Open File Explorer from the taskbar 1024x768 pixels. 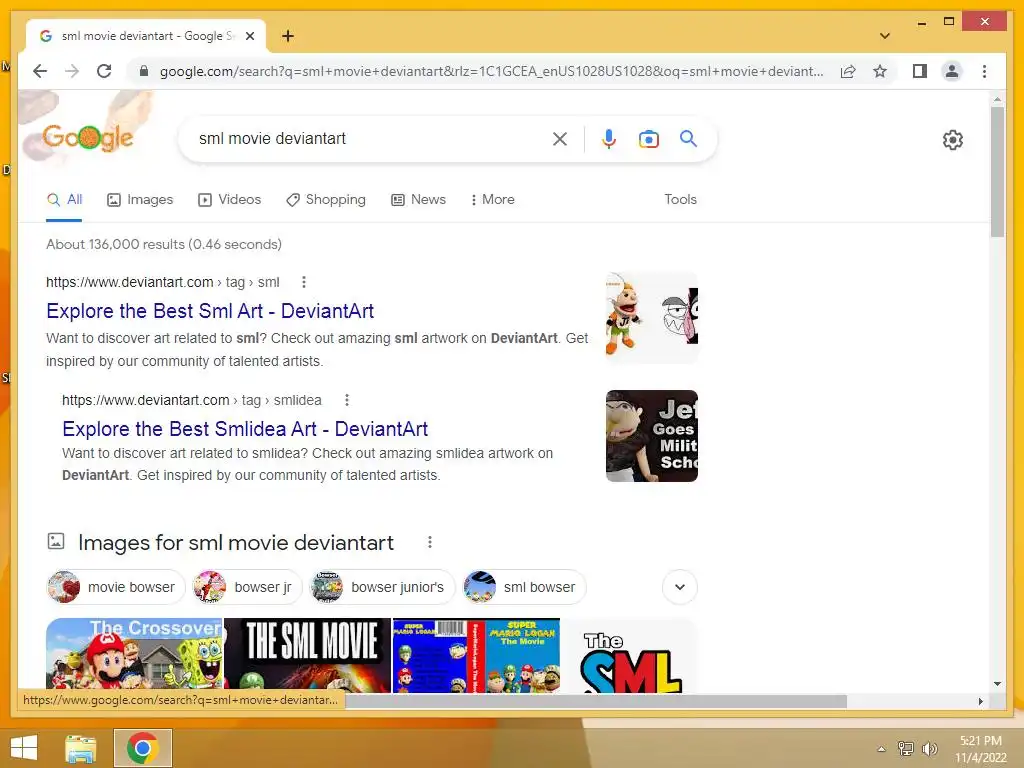pyautogui.click(x=80, y=748)
